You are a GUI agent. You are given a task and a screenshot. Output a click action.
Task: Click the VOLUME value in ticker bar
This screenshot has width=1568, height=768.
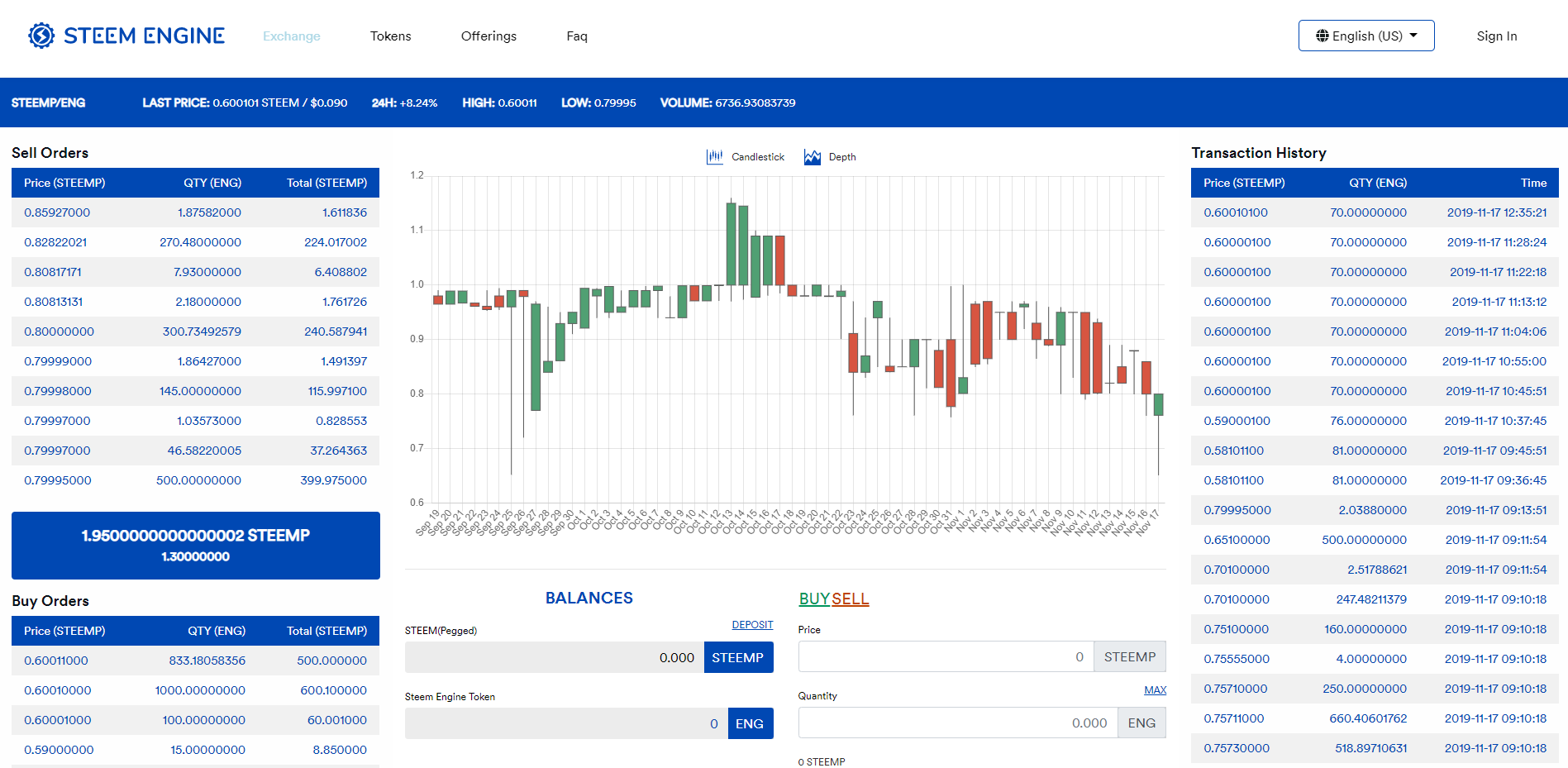pyautogui.click(x=755, y=103)
